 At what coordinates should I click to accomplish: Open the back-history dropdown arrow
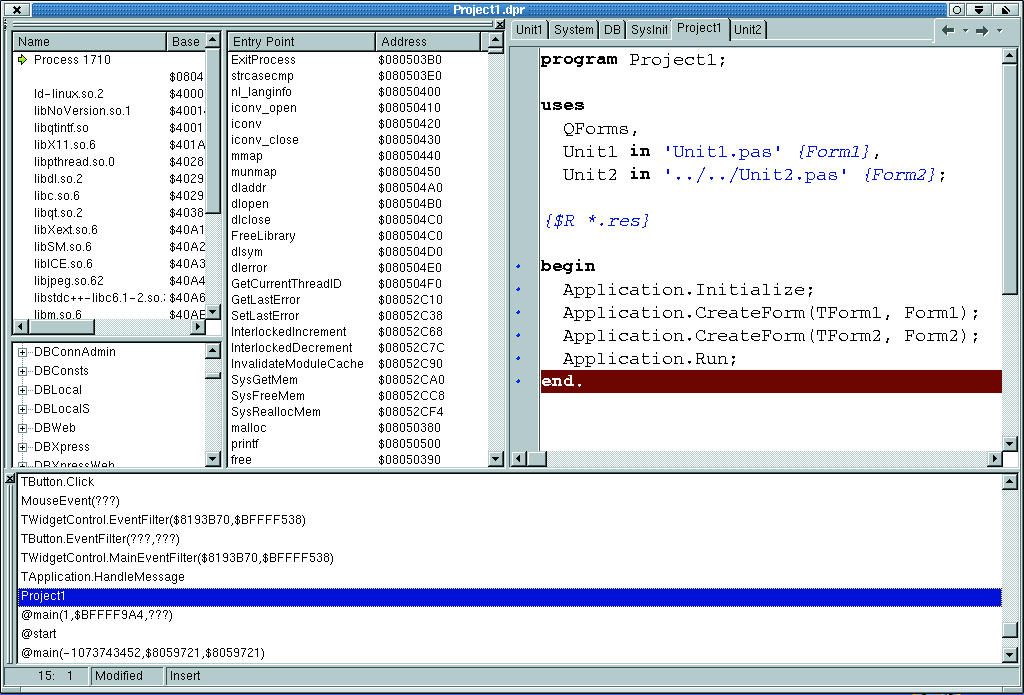(965, 30)
